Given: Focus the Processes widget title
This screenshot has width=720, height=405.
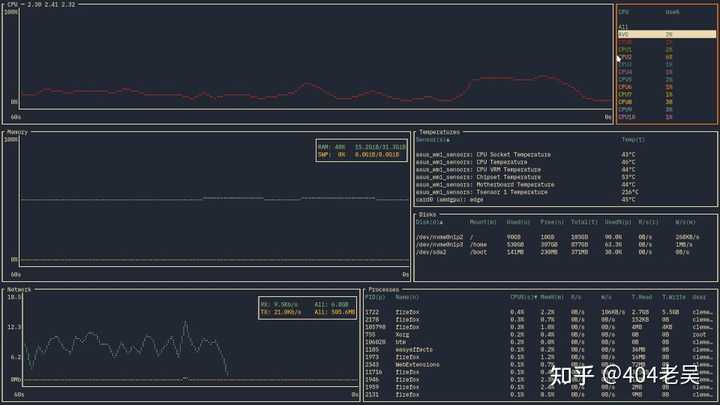Looking at the screenshot, I should (x=383, y=289).
